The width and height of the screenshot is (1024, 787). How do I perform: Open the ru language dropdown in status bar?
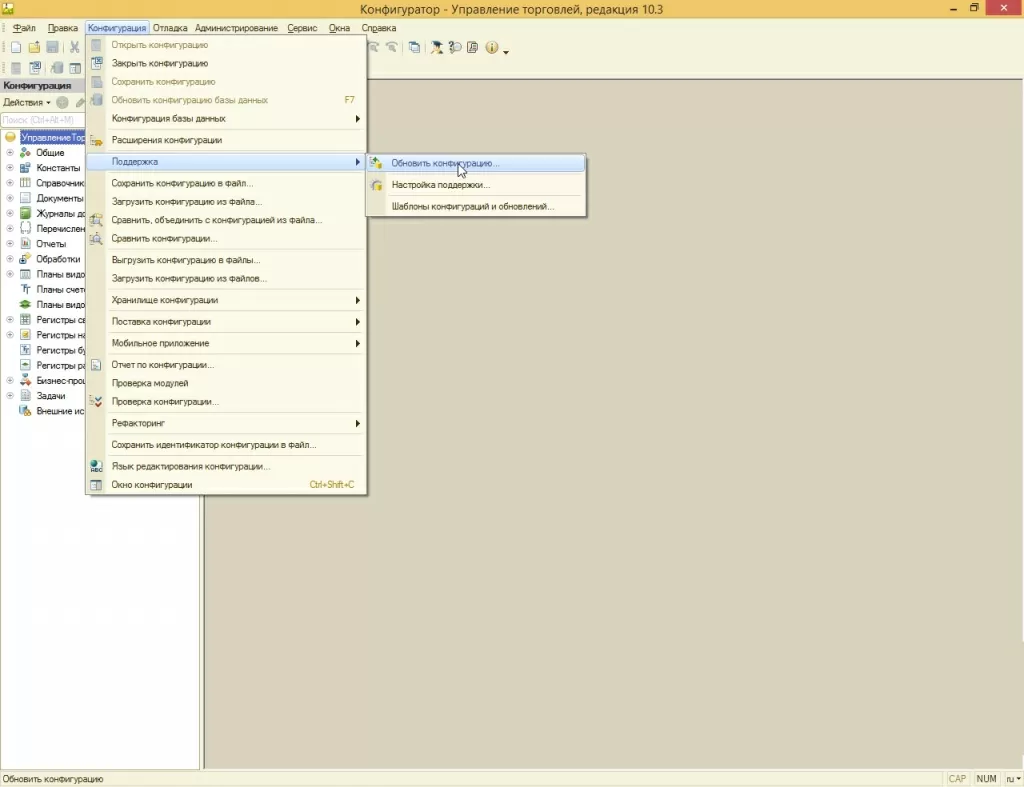point(1013,779)
